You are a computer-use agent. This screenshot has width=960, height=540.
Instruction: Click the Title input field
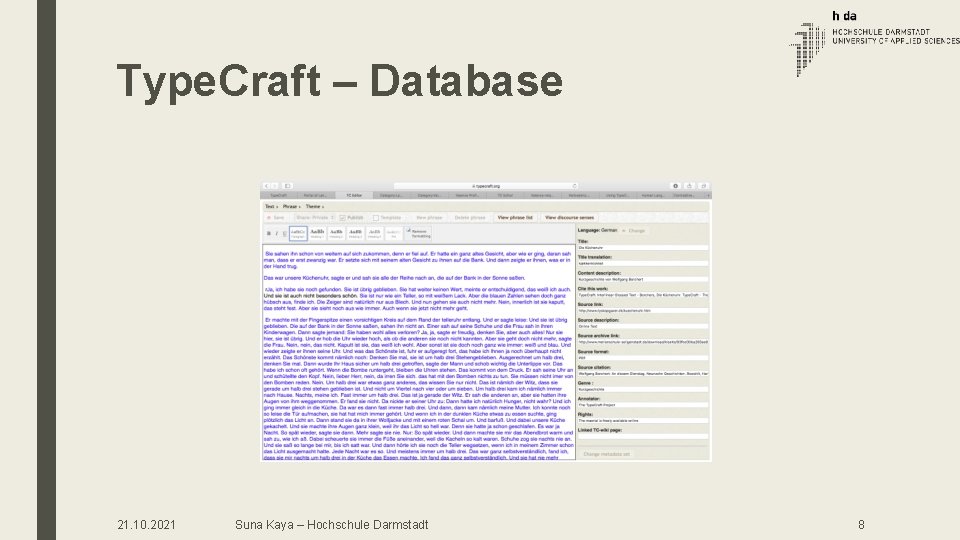click(x=643, y=248)
